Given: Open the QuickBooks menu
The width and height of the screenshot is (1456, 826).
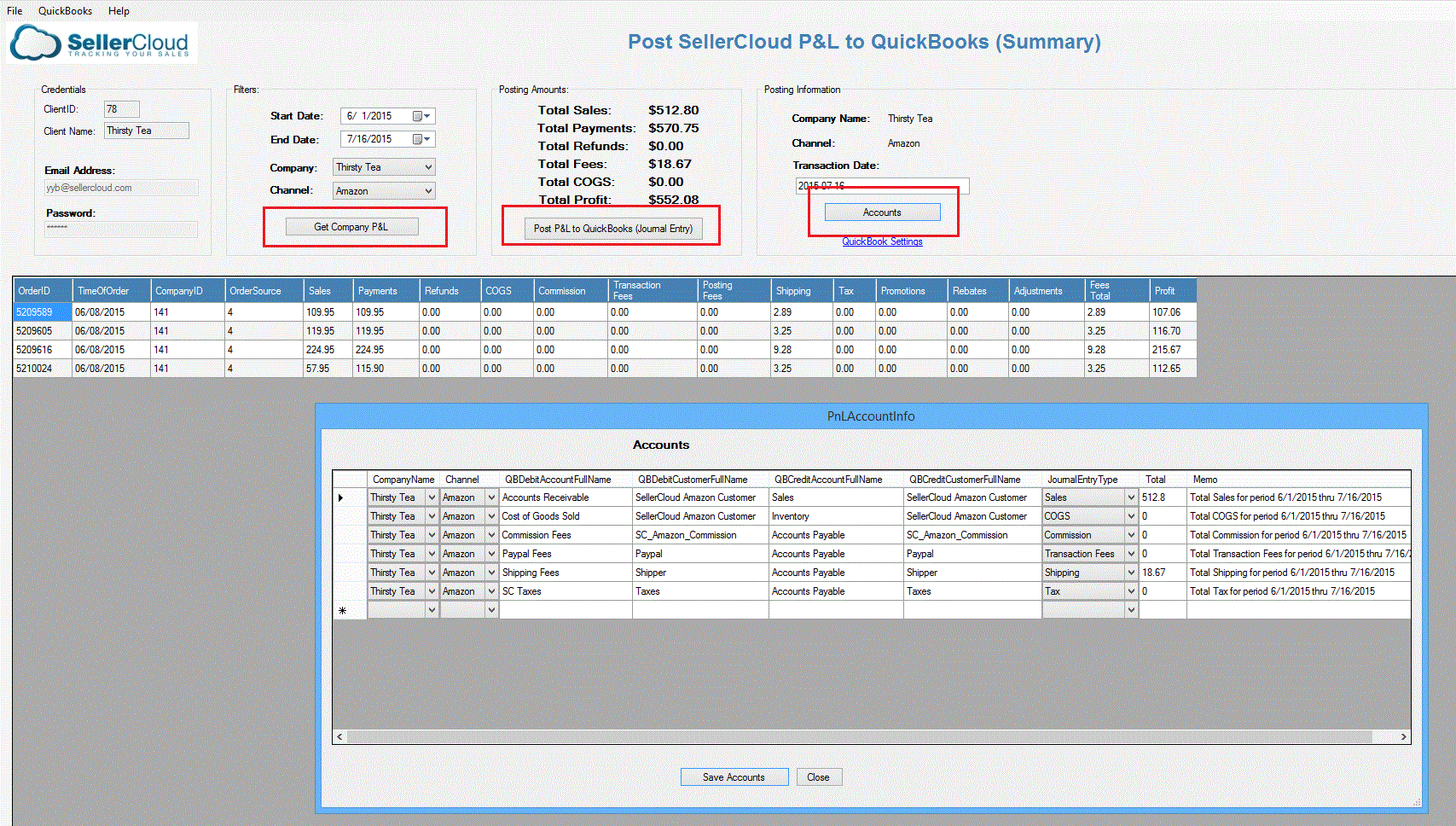Looking at the screenshot, I should pos(65,11).
